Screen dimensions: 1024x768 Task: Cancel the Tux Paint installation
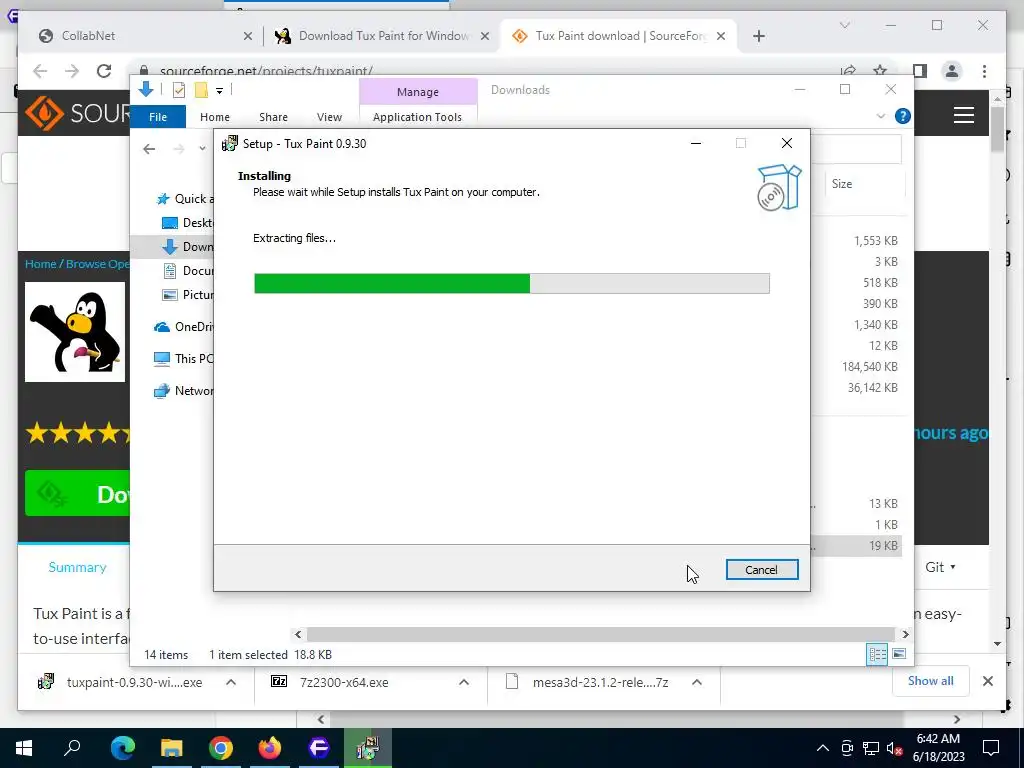click(x=761, y=569)
